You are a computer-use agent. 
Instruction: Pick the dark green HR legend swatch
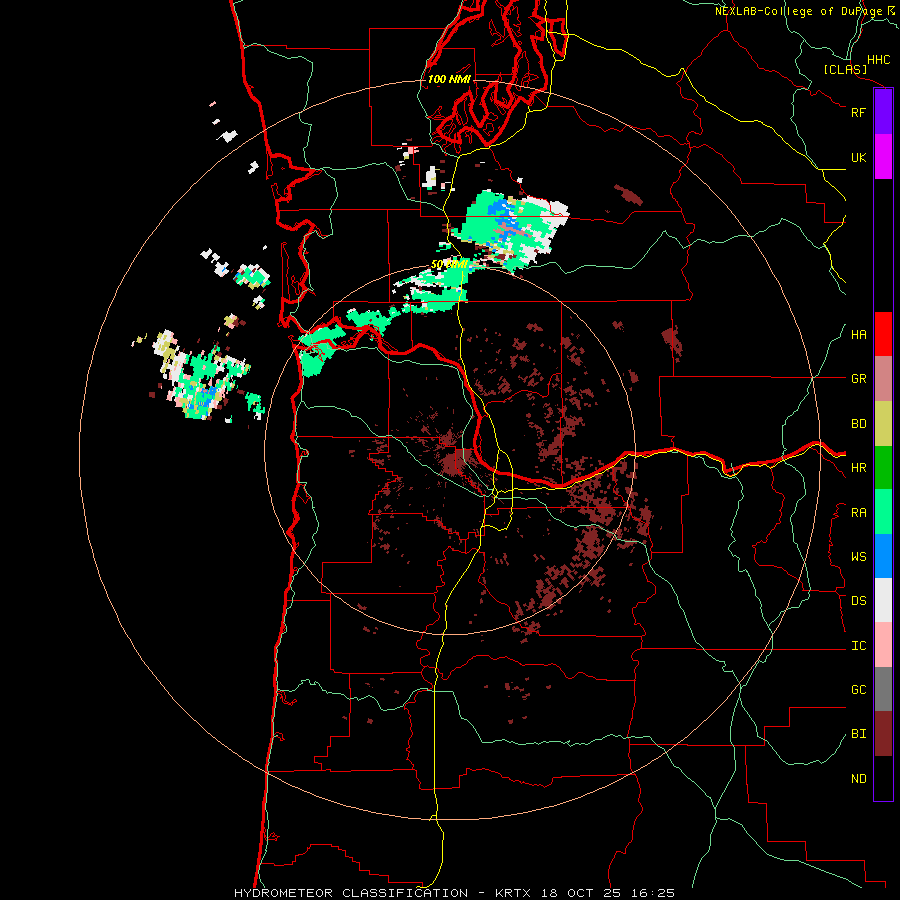pyautogui.click(x=883, y=468)
